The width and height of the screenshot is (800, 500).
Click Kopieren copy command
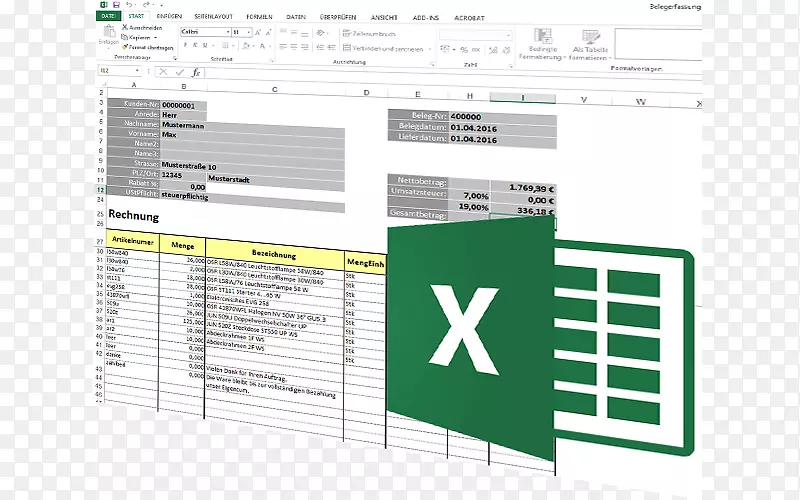pos(136,37)
